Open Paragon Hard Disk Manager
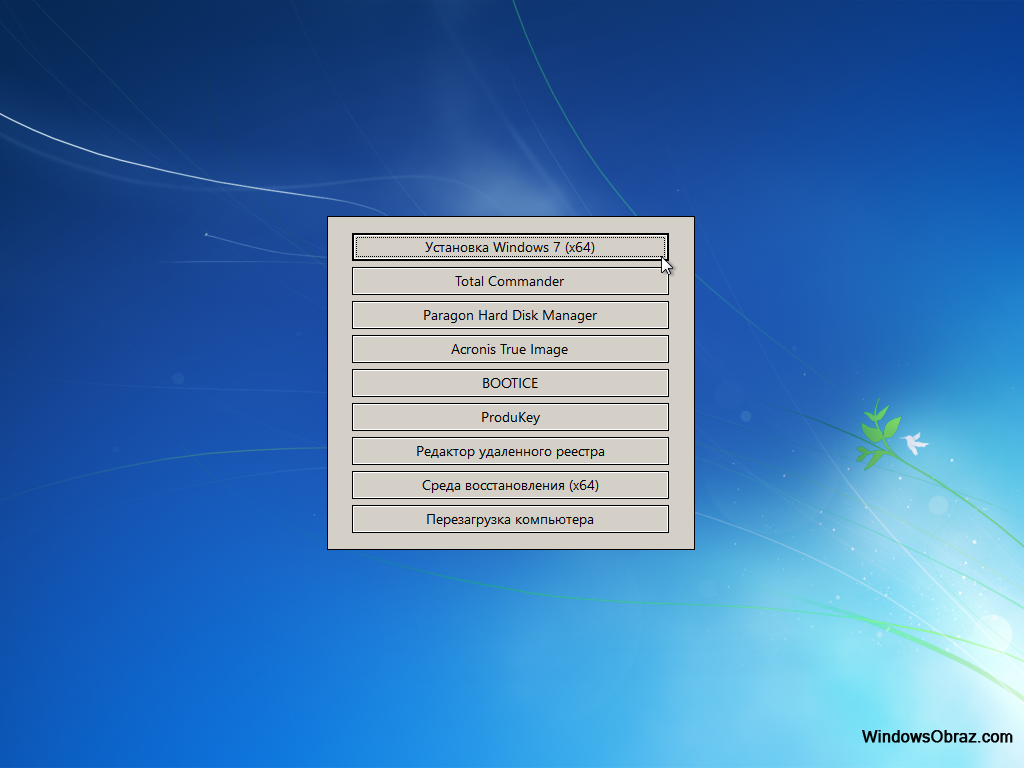The height and width of the screenshot is (768, 1024). coord(510,315)
